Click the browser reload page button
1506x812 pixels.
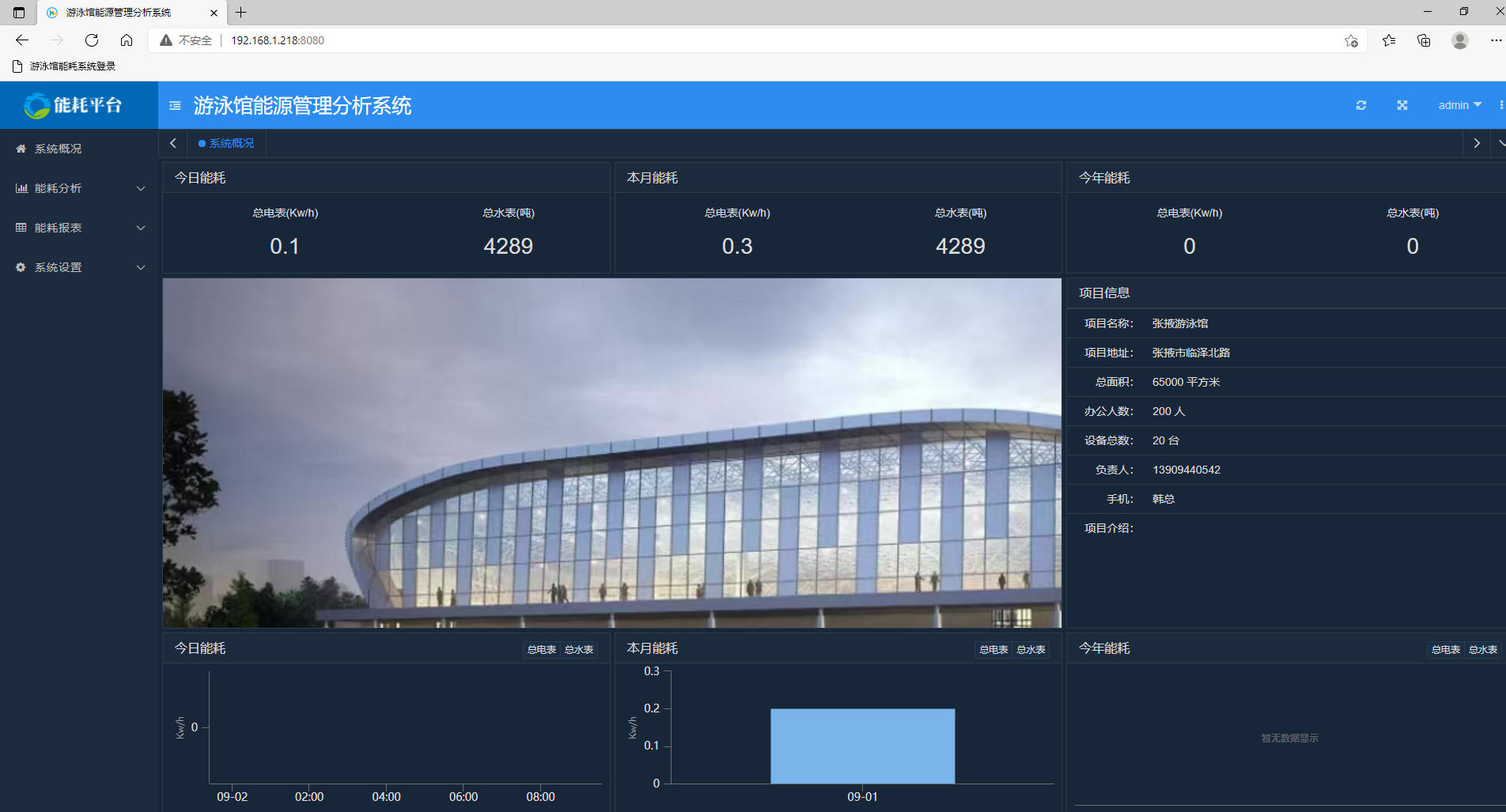pos(92,40)
